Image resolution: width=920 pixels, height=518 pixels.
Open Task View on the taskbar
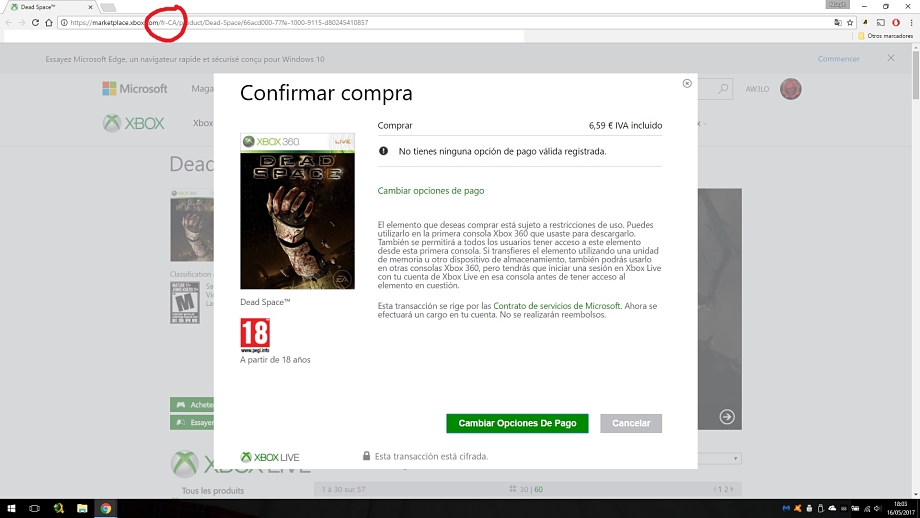coord(35,508)
